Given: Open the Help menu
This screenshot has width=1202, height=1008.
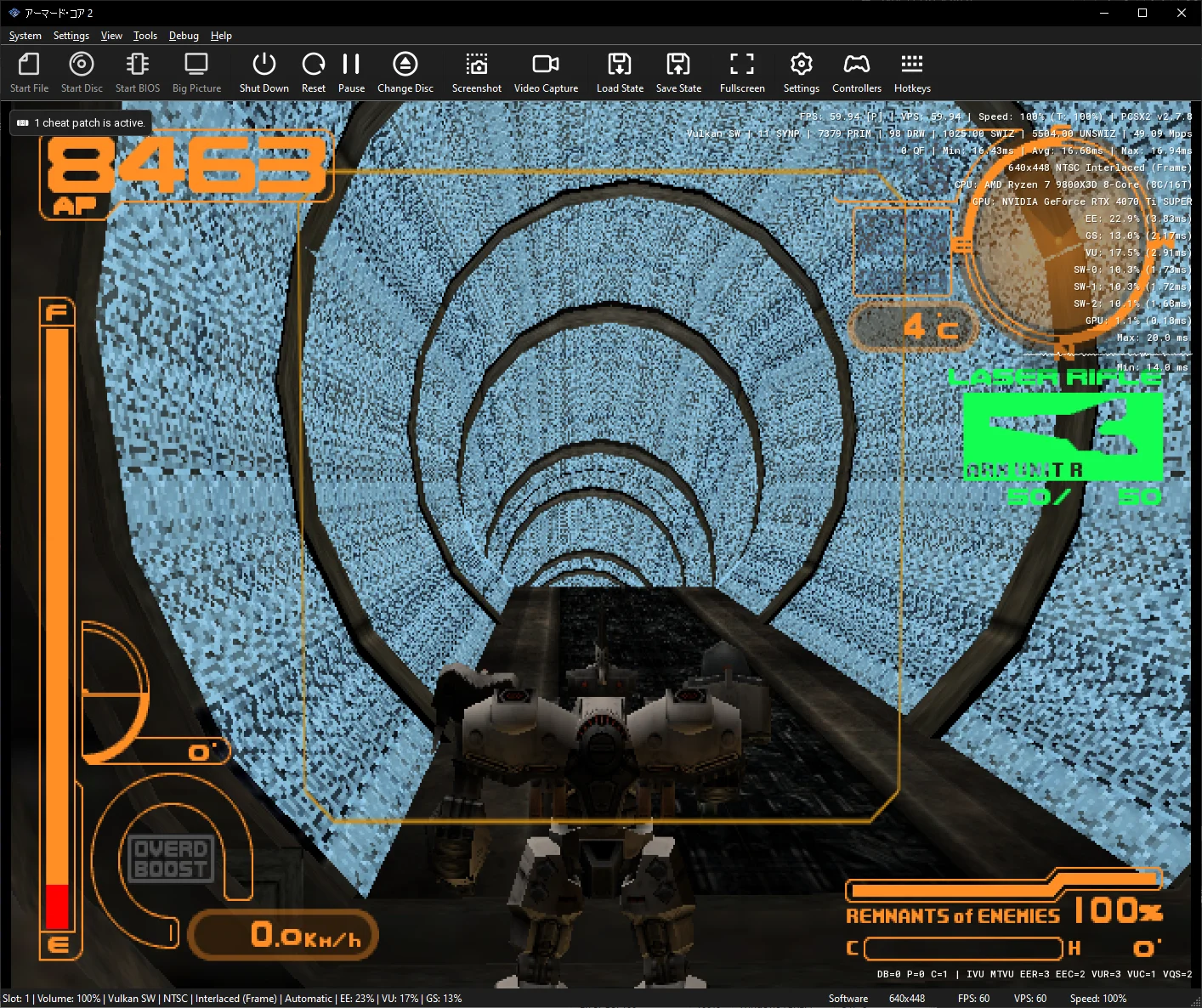Looking at the screenshot, I should tap(221, 36).
